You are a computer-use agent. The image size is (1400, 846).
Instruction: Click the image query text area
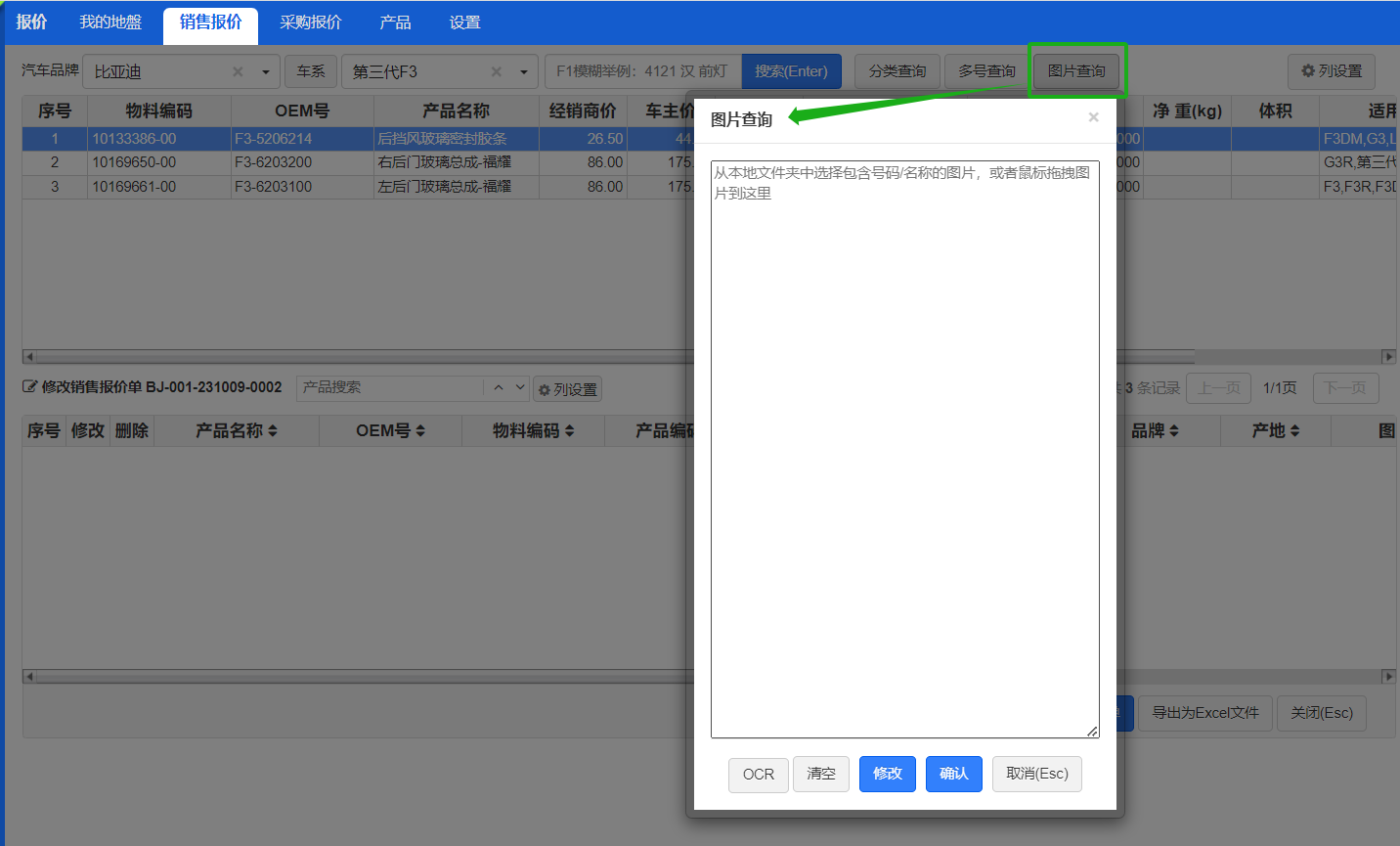(x=905, y=449)
